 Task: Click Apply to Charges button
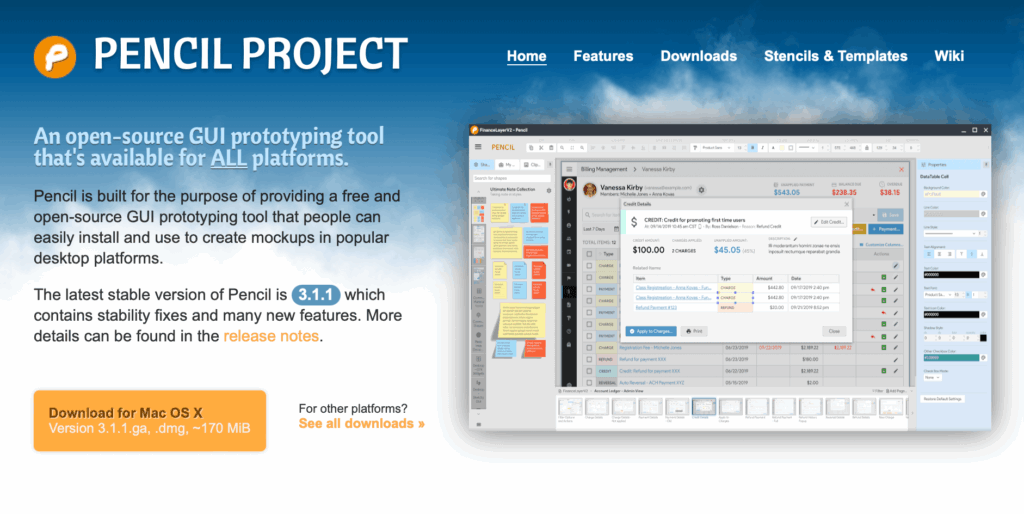click(651, 332)
